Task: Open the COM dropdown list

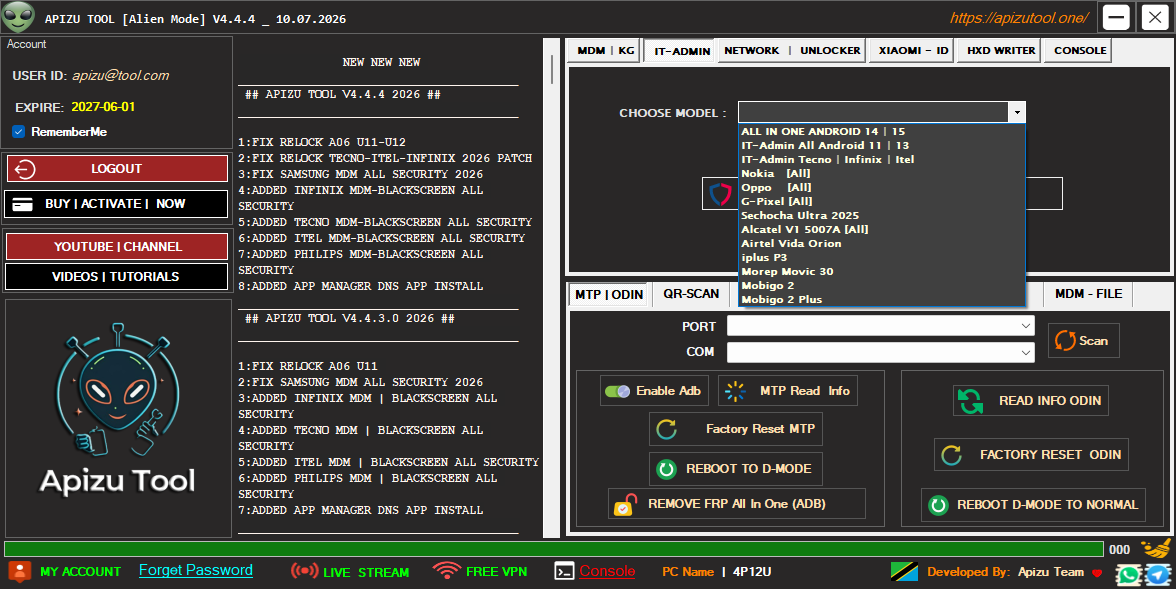Action: pyautogui.click(x=880, y=352)
